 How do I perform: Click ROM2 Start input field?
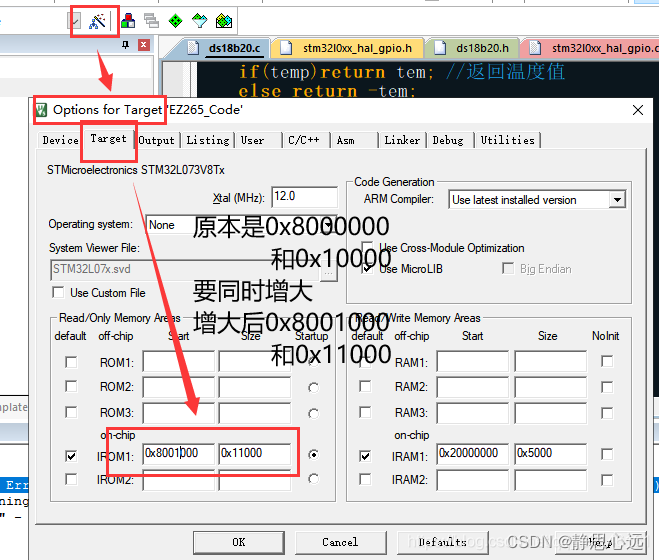click(x=178, y=387)
